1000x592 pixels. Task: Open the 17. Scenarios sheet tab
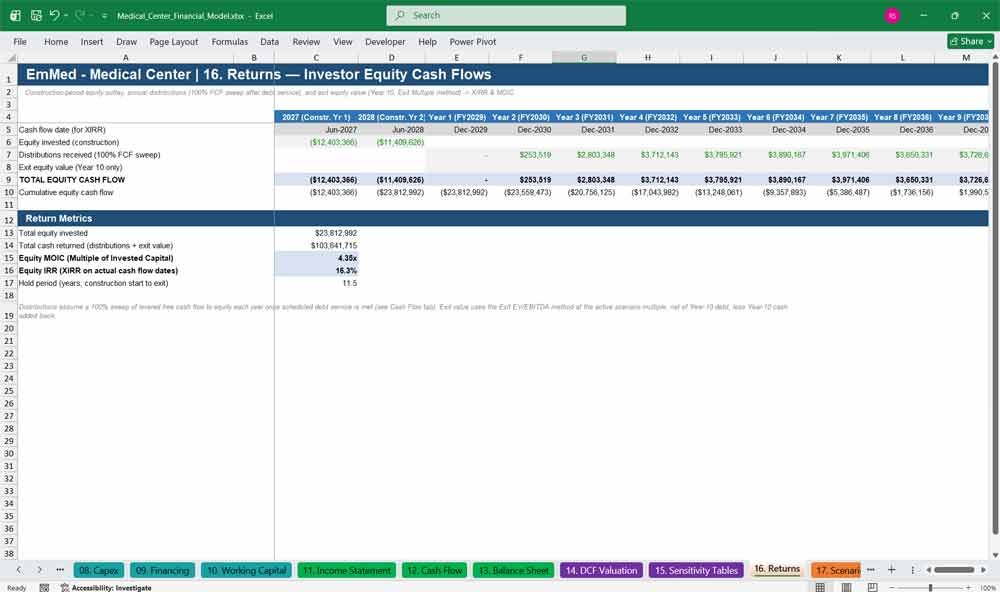[835, 570]
